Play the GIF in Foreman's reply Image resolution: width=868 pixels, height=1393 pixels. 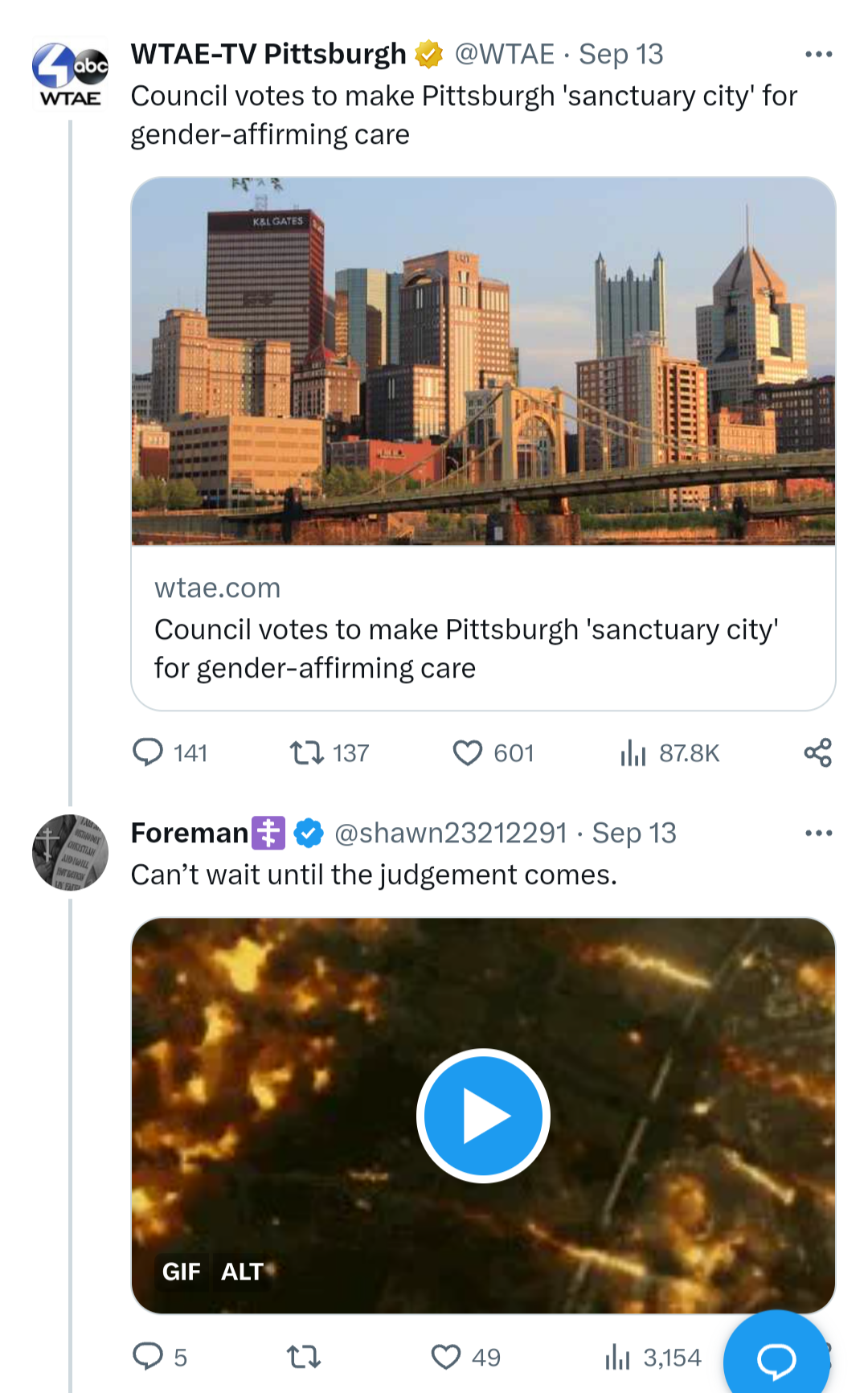pos(483,1116)
